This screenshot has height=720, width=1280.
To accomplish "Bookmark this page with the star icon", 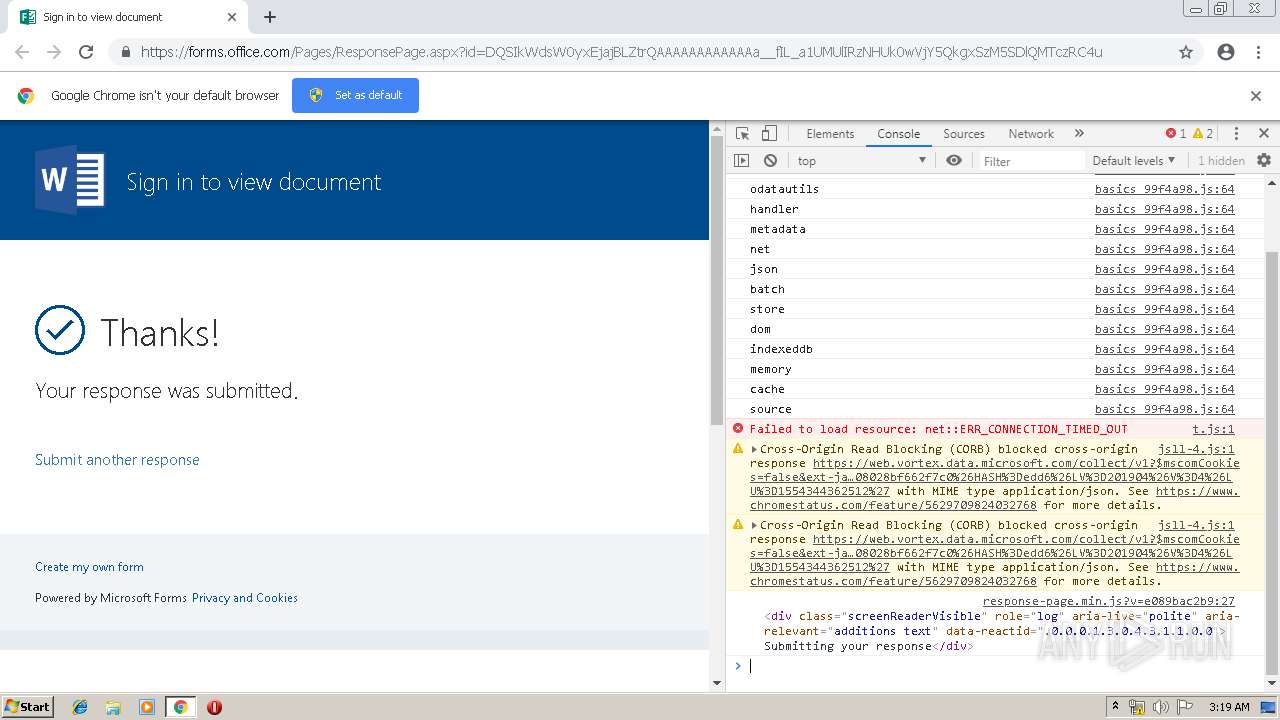I will [x=1186, y=52].
